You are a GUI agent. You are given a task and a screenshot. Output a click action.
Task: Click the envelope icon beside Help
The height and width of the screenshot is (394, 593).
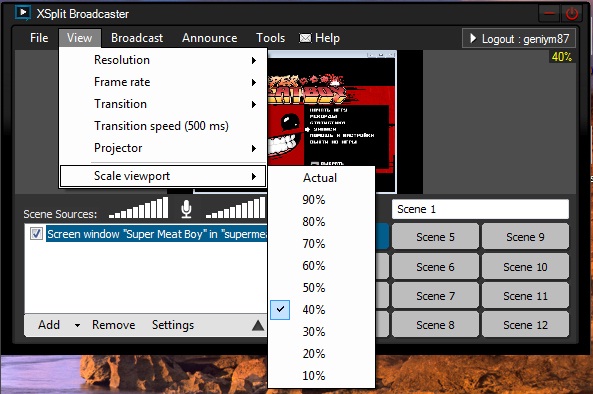coord(305,38)
